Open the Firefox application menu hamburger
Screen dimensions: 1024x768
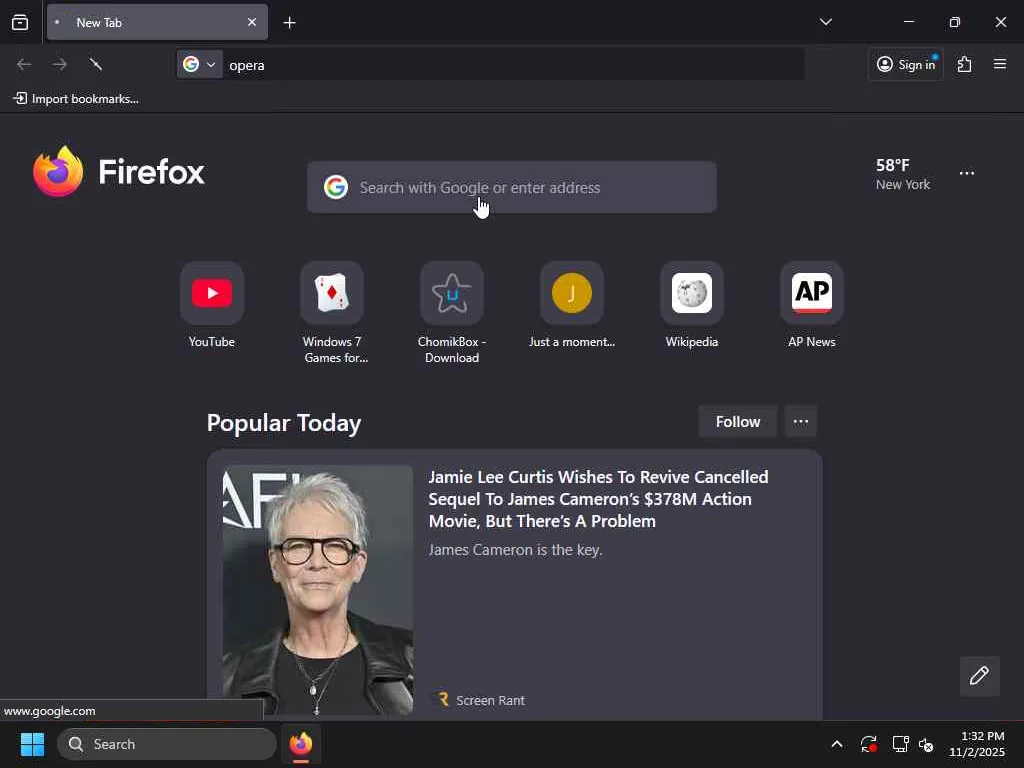pos(1000,64)
